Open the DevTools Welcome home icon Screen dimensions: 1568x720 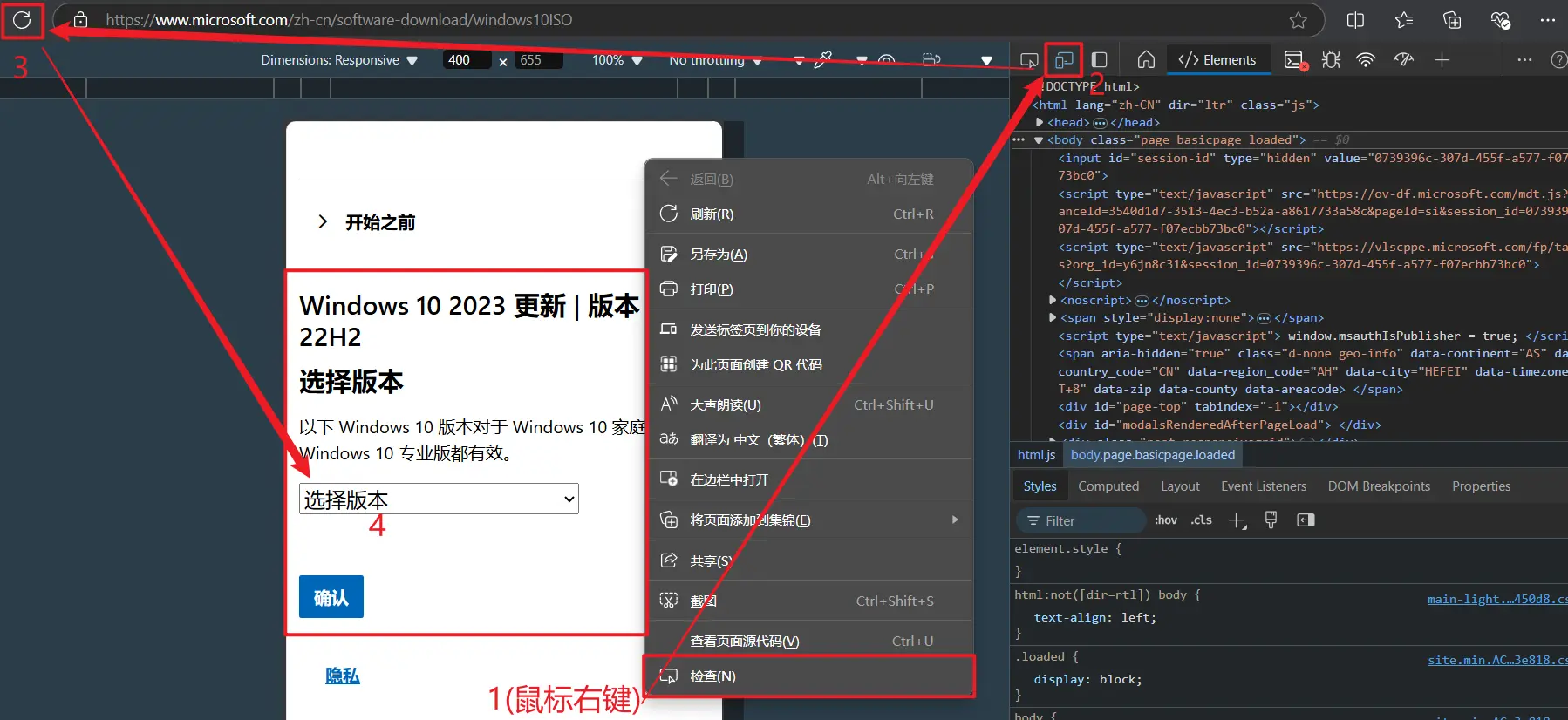pyautogui.click(x=1146, y=59)
